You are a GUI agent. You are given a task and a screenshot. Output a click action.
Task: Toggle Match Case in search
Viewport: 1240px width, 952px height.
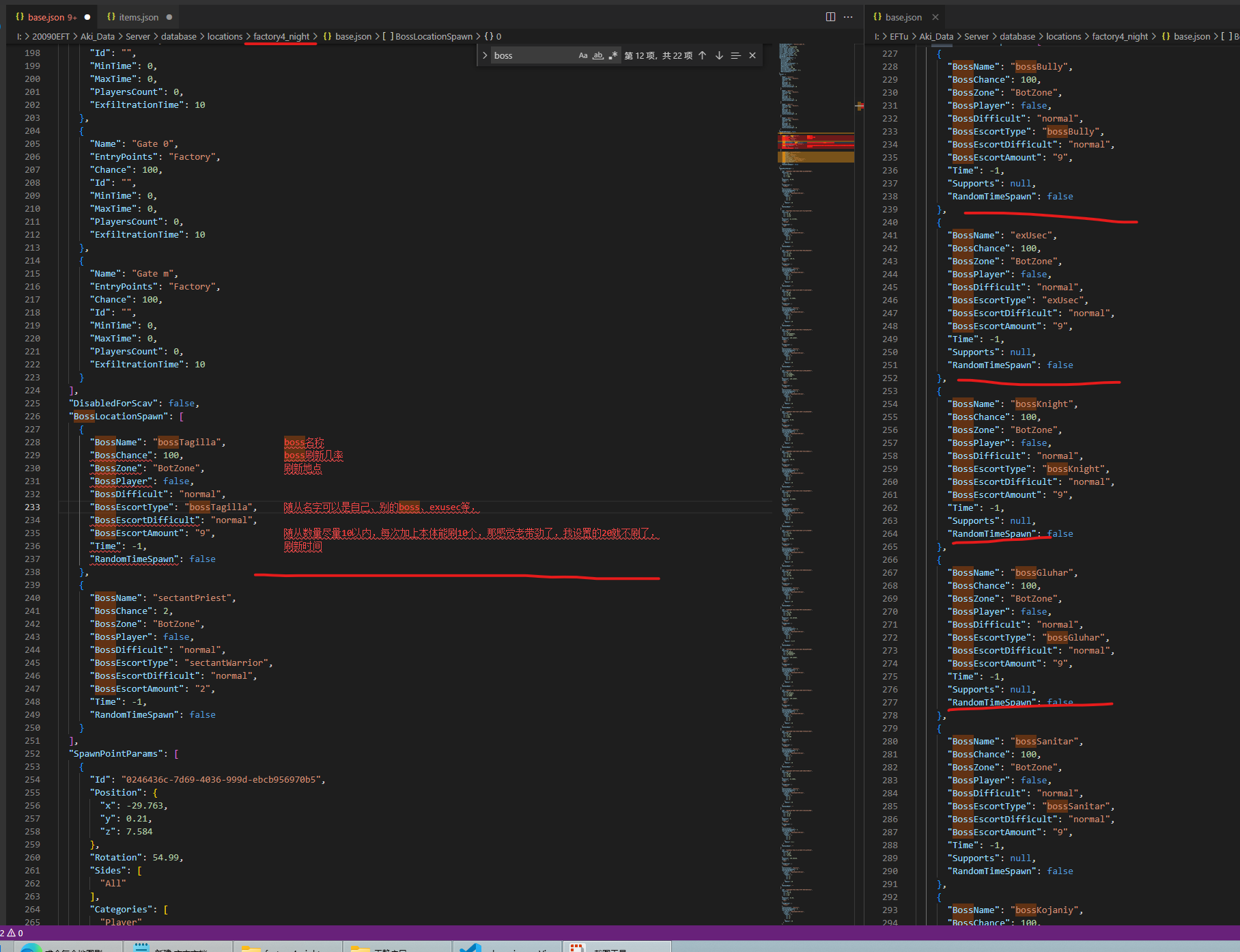tap(582, 55)
